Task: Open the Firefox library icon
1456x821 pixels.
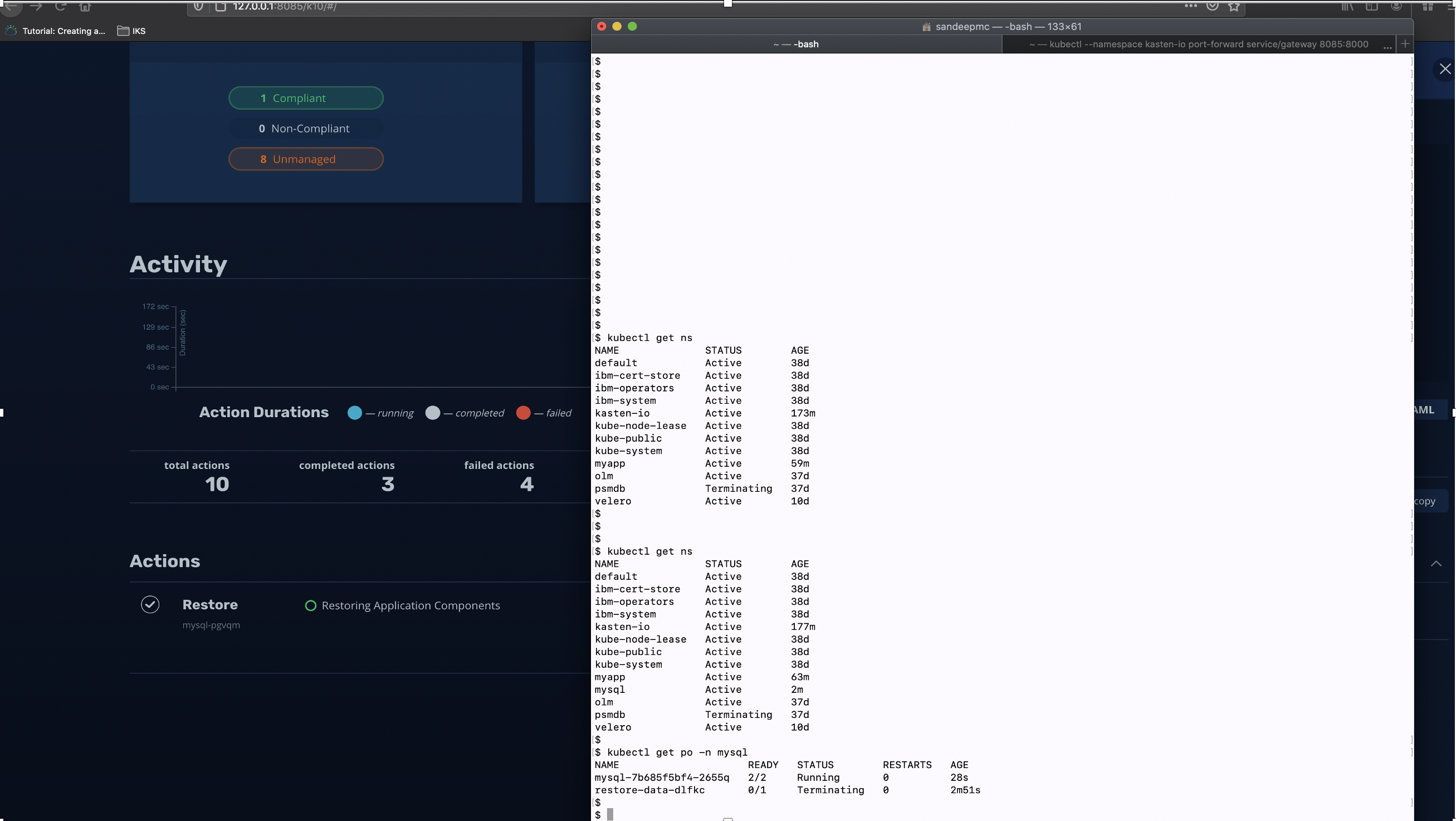Action: pos(1347,7)
